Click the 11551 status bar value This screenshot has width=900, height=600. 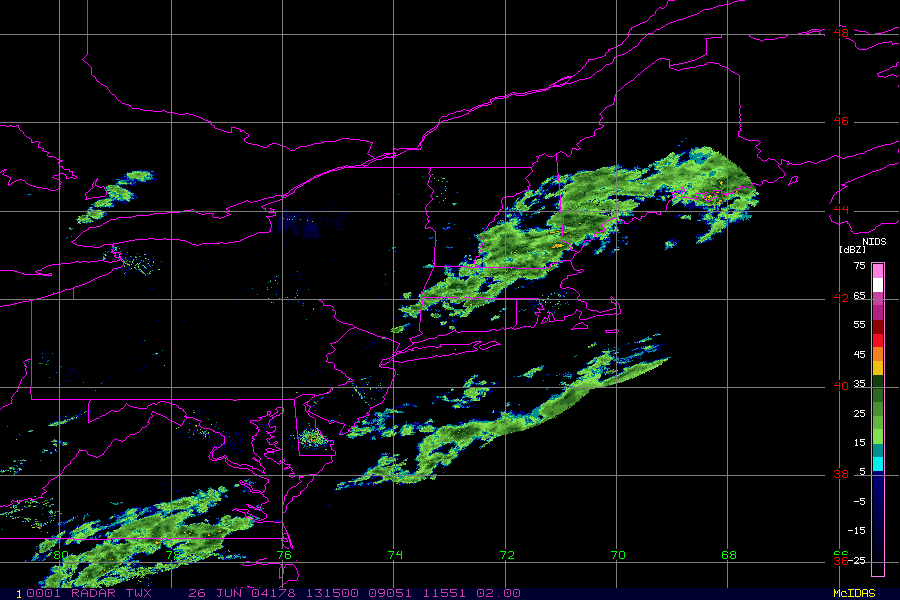445,593
